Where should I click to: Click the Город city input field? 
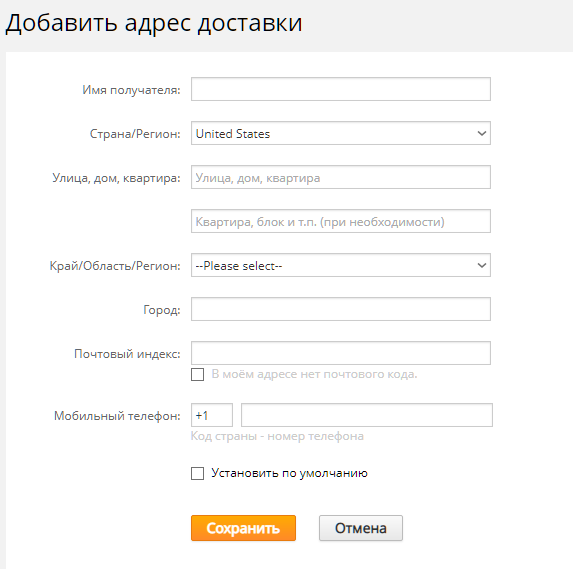click(341, 309)
